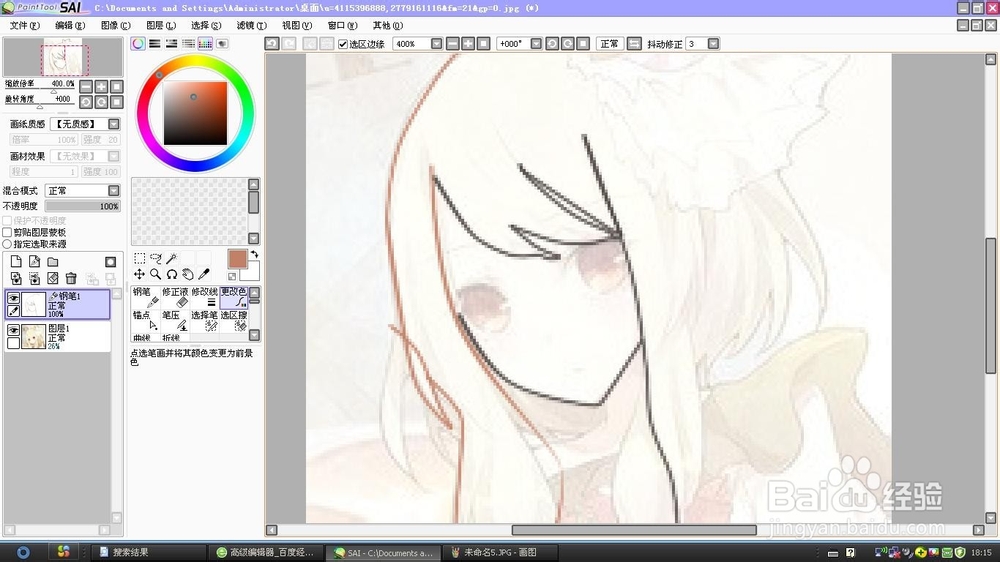Click the 正常 view mode button in toolbar
The image size is (1000, 562).
tap(609, 44)
